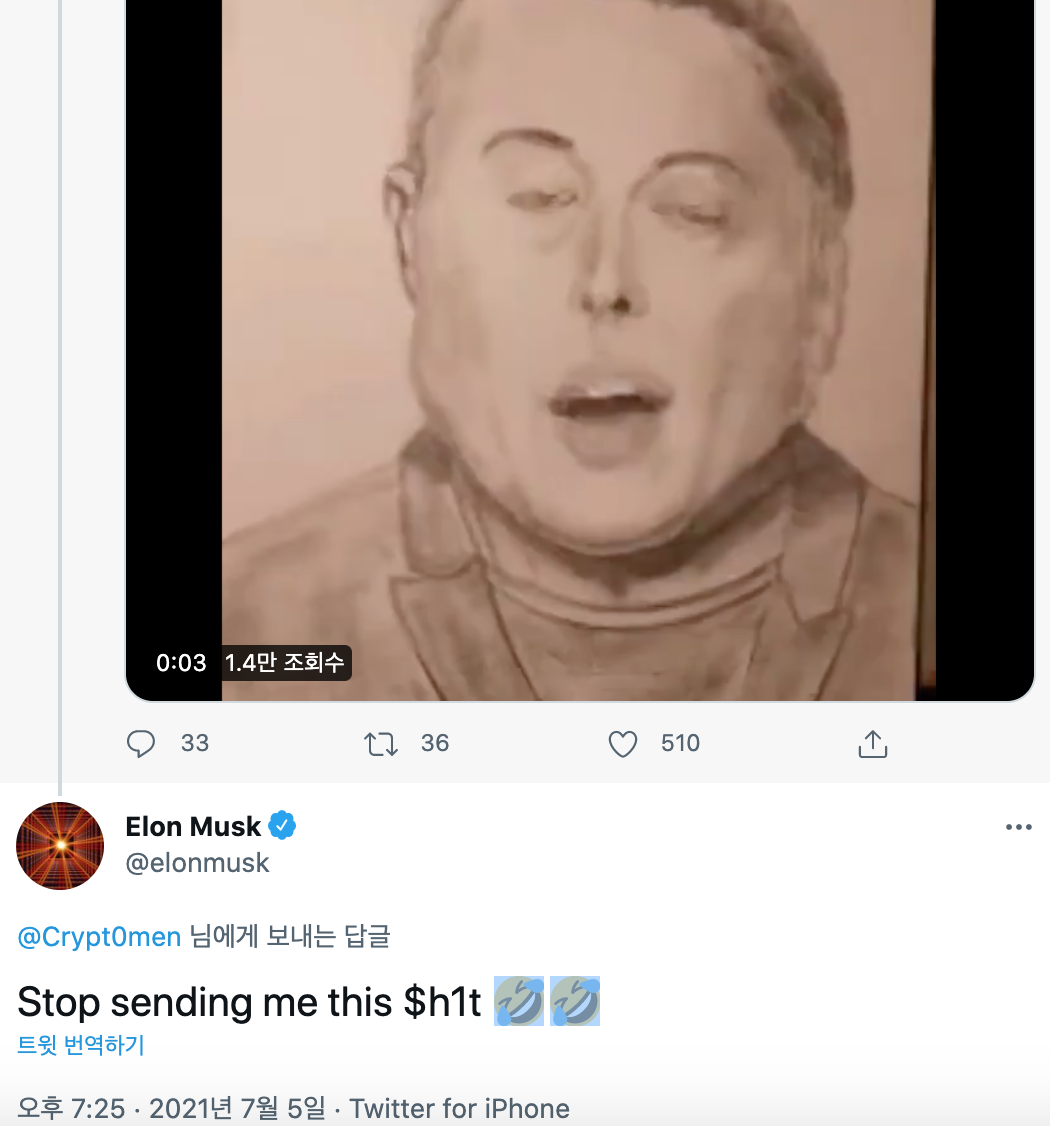Click the 36 retweets count
1050x1126 pixels.
coord(435,744)
